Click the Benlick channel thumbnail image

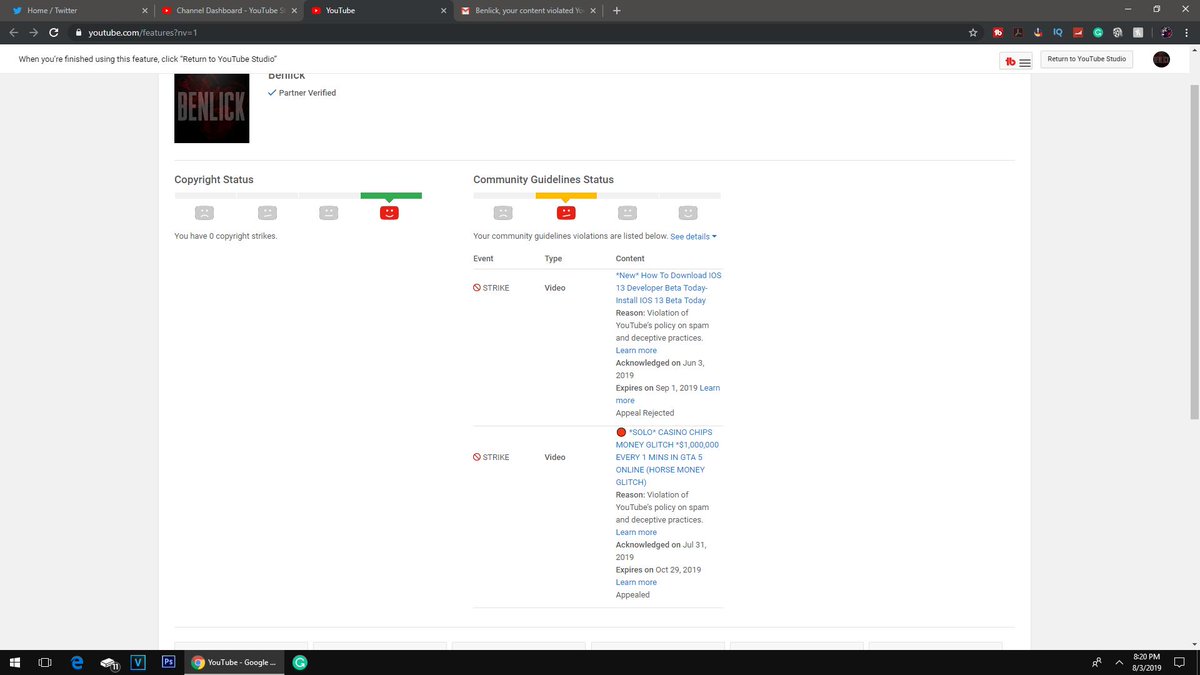coord(212,109)
